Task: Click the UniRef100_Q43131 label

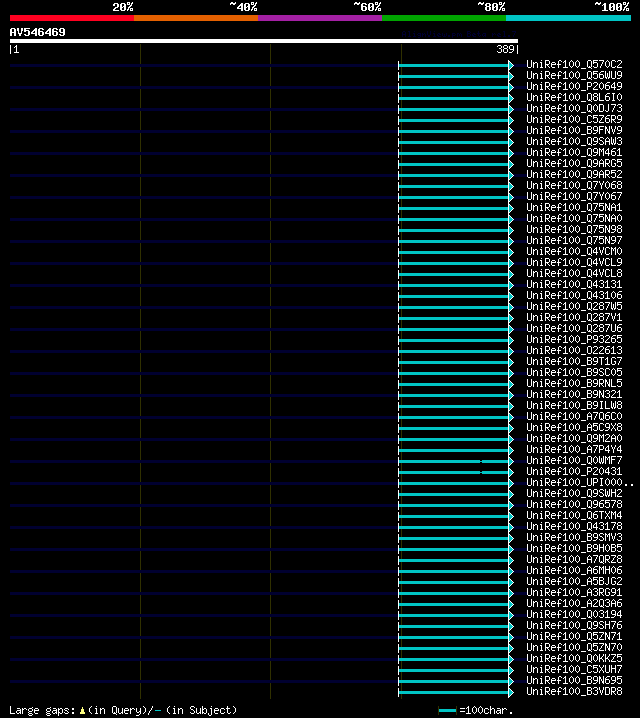Action: (574, 284)
